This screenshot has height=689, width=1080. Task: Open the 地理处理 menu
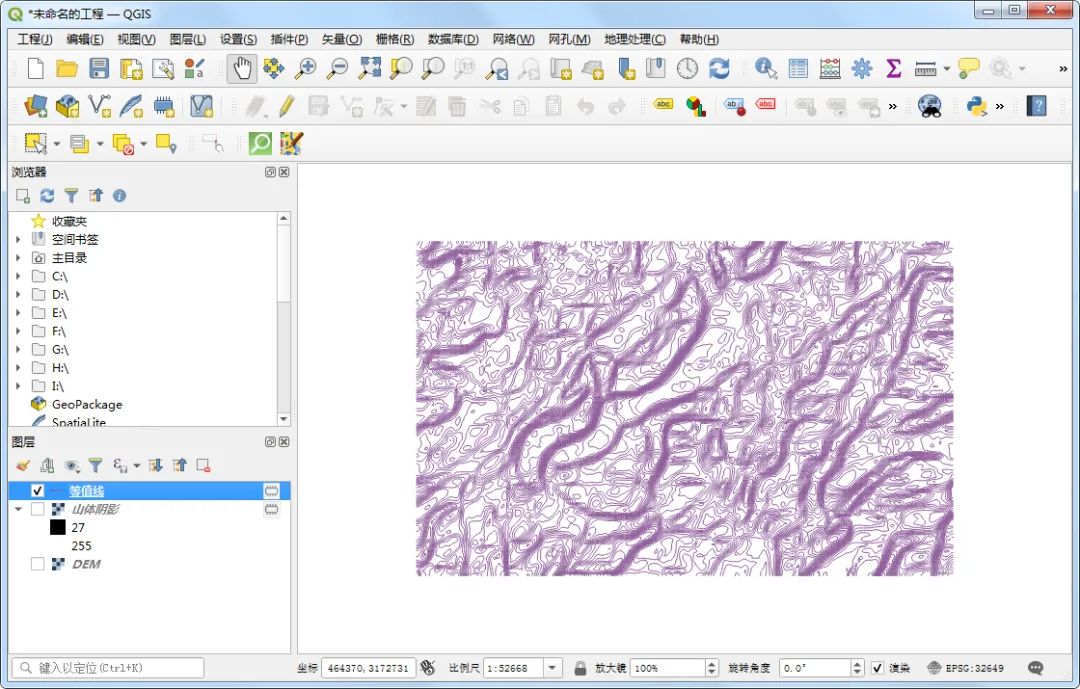pos(634,39)
